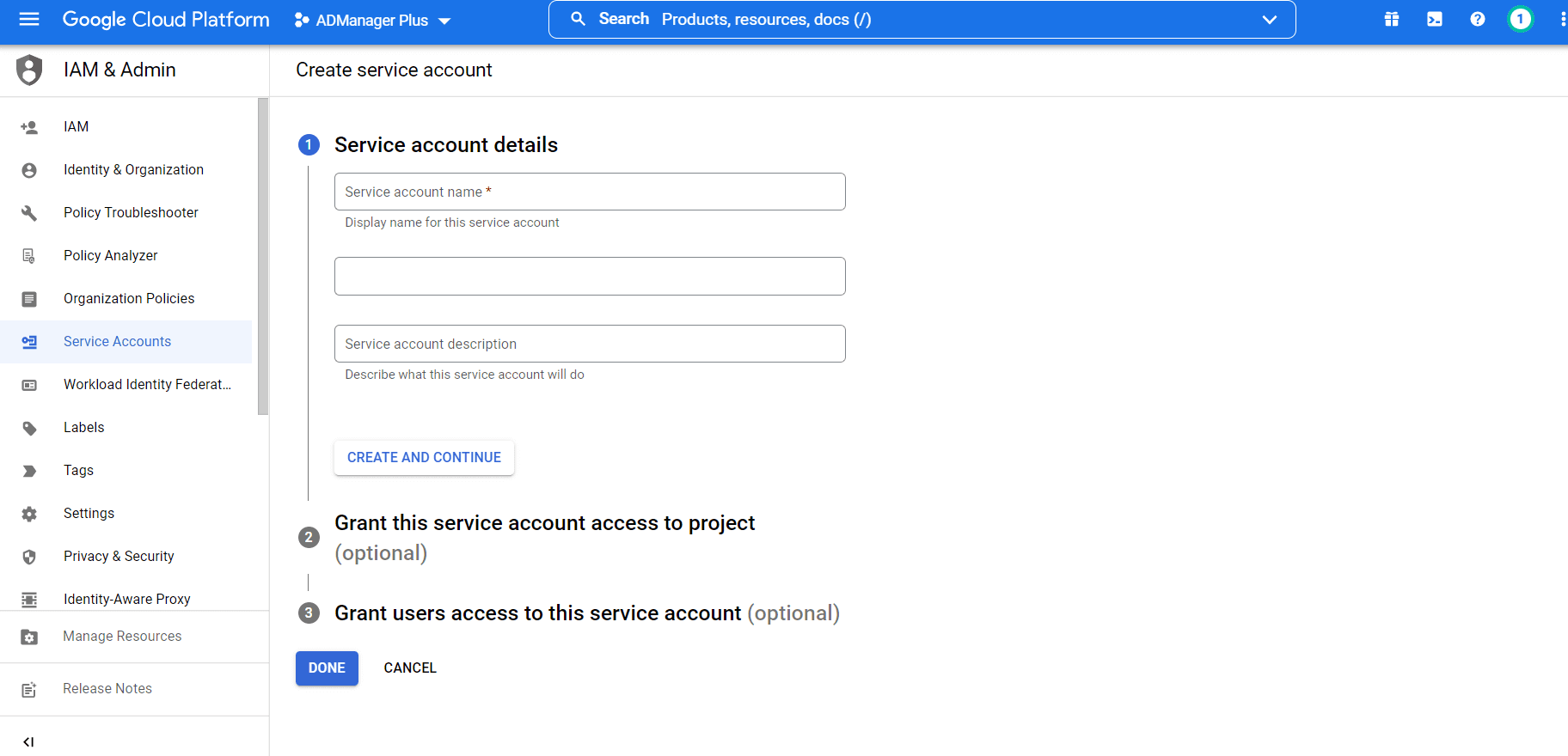This screenshot has width=1568, height=756.
Task: Expand step 3 Grant users access
Action: click(x=586, y=613)
